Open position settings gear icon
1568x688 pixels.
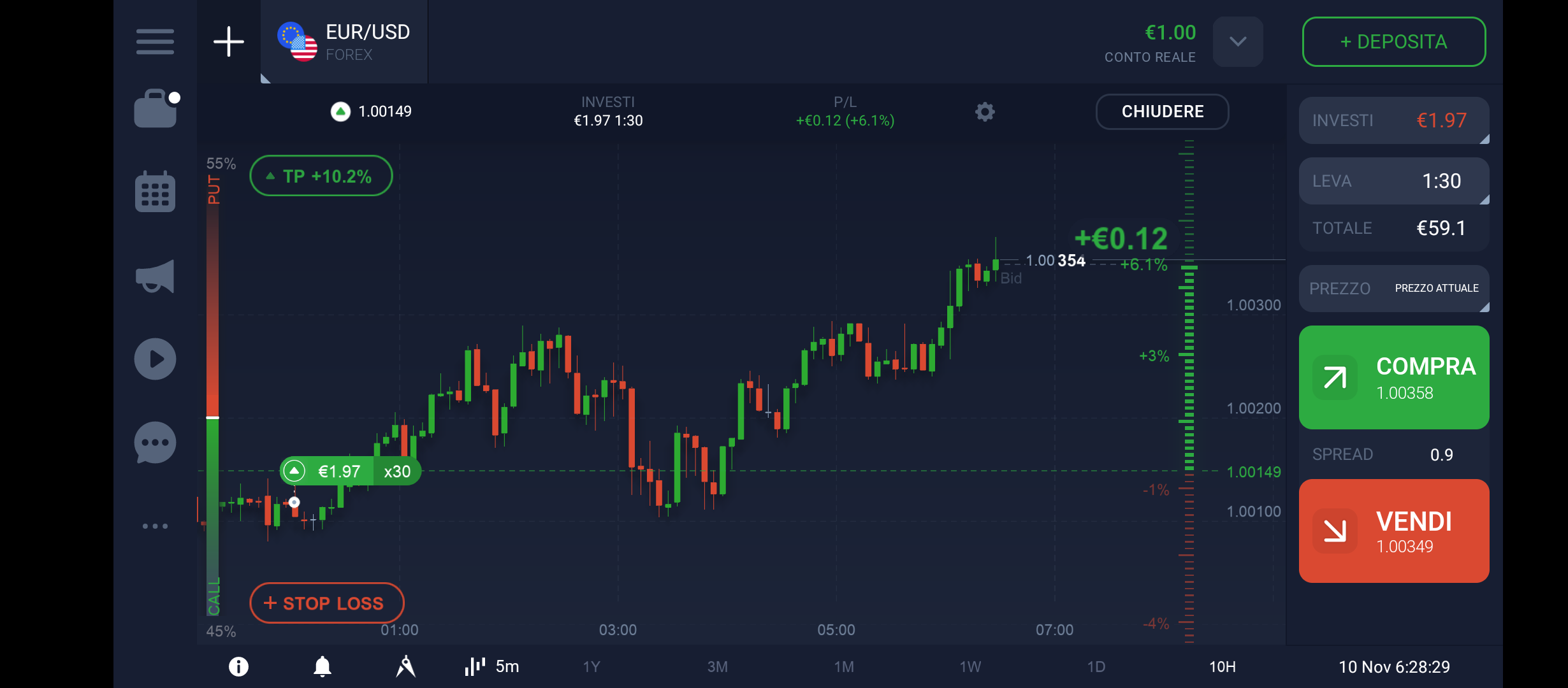coord(985,112)
